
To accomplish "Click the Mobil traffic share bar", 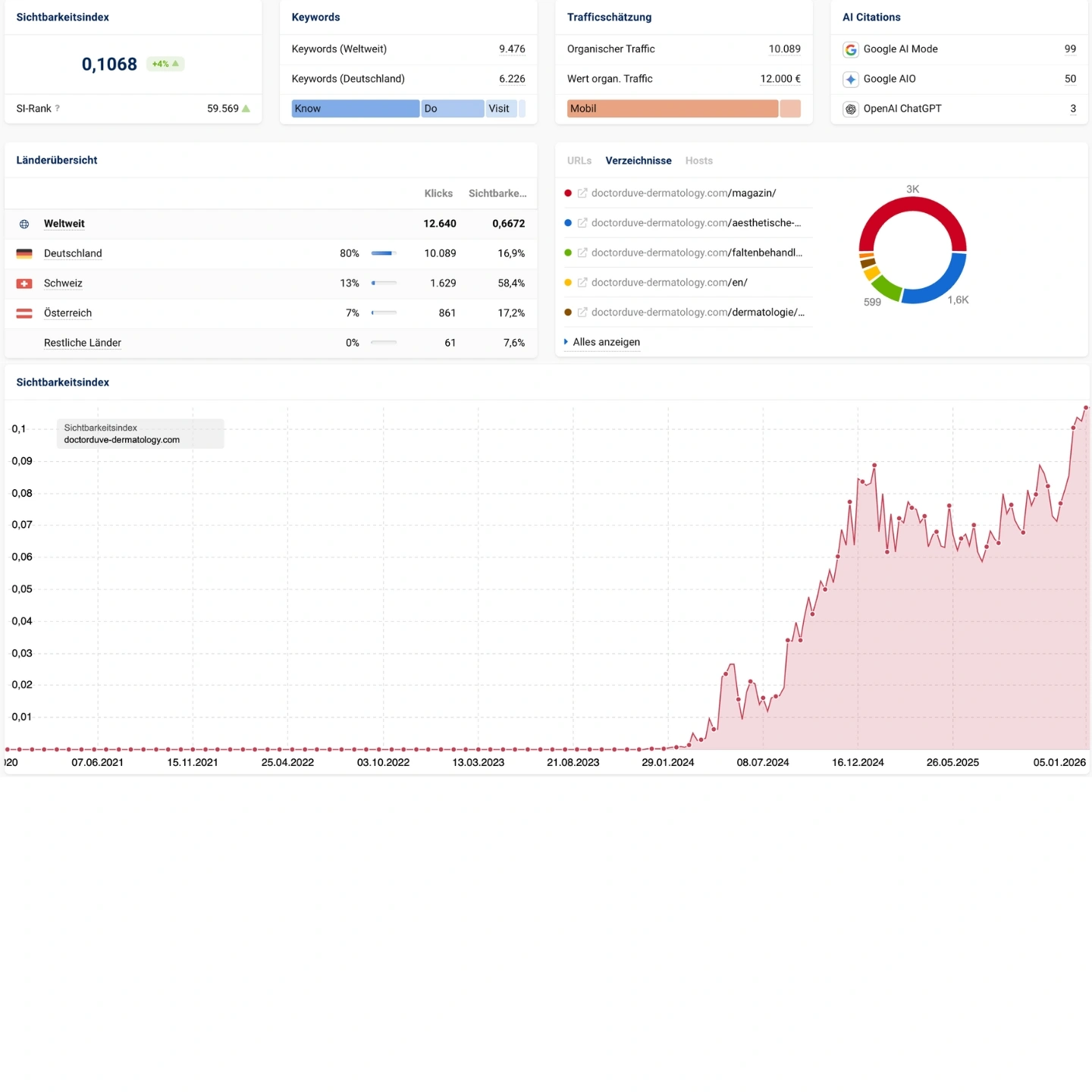I will click(672, 108).
